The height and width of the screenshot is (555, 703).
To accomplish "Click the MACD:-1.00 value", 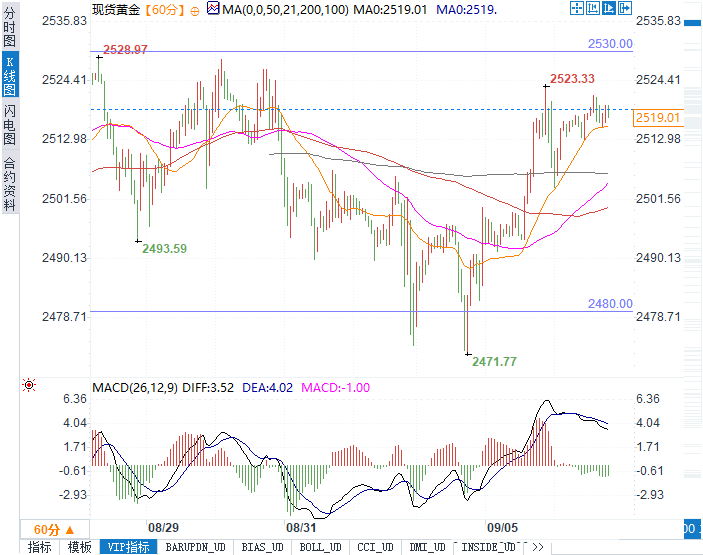I will tap(335, 388).
